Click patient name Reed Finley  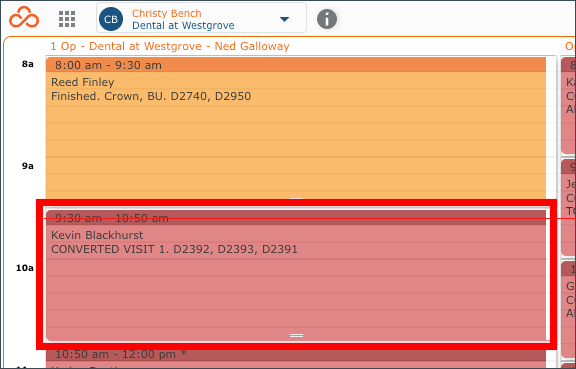point(83,82)
